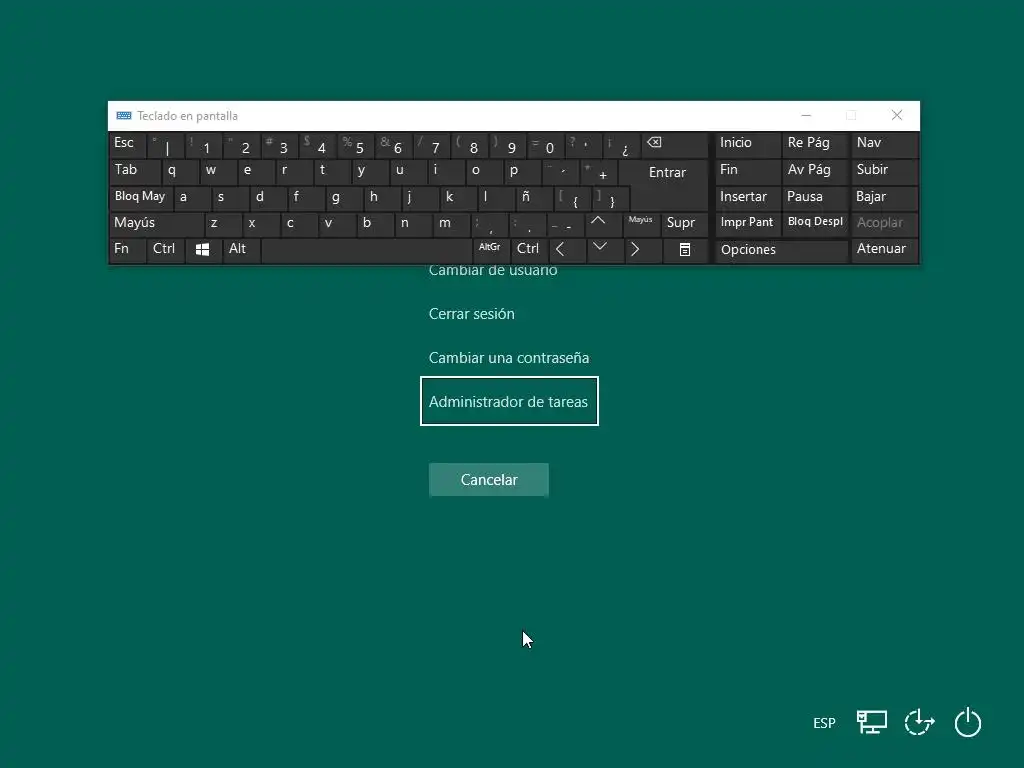Toggle the left Ctrl key

point(165,250)
